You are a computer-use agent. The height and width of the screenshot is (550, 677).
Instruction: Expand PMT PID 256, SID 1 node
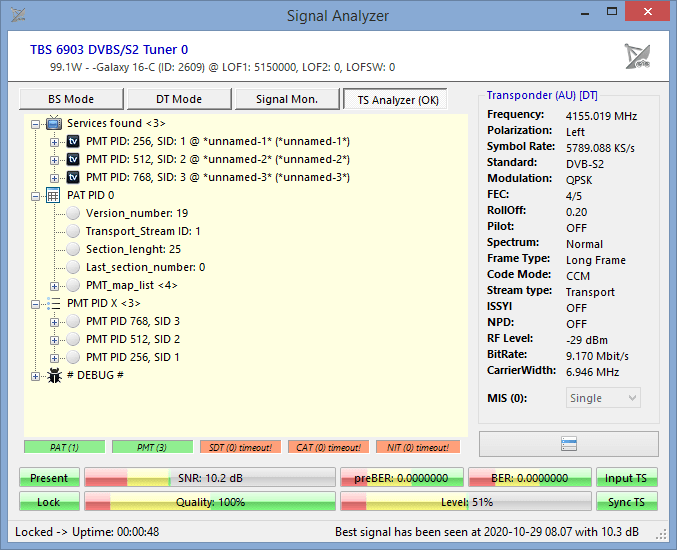[x=54, y=358]
